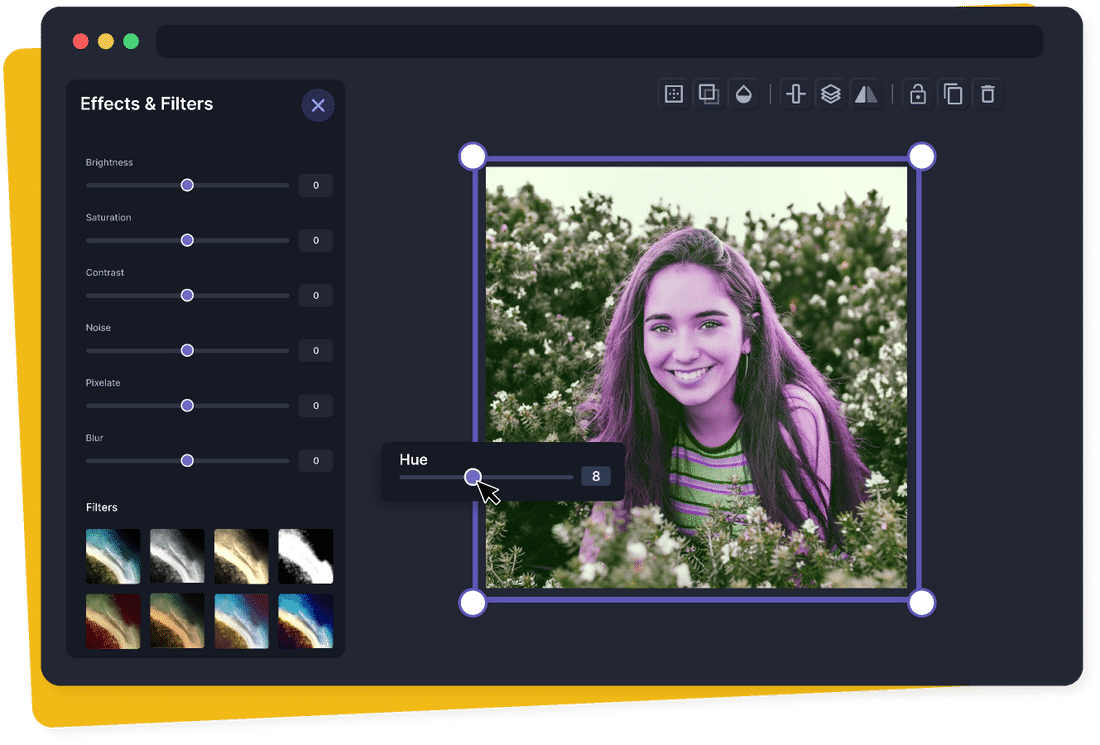The image size is (1100, 745).
Task: Close the Effects & Filters panel
Action: coord(318,105)
